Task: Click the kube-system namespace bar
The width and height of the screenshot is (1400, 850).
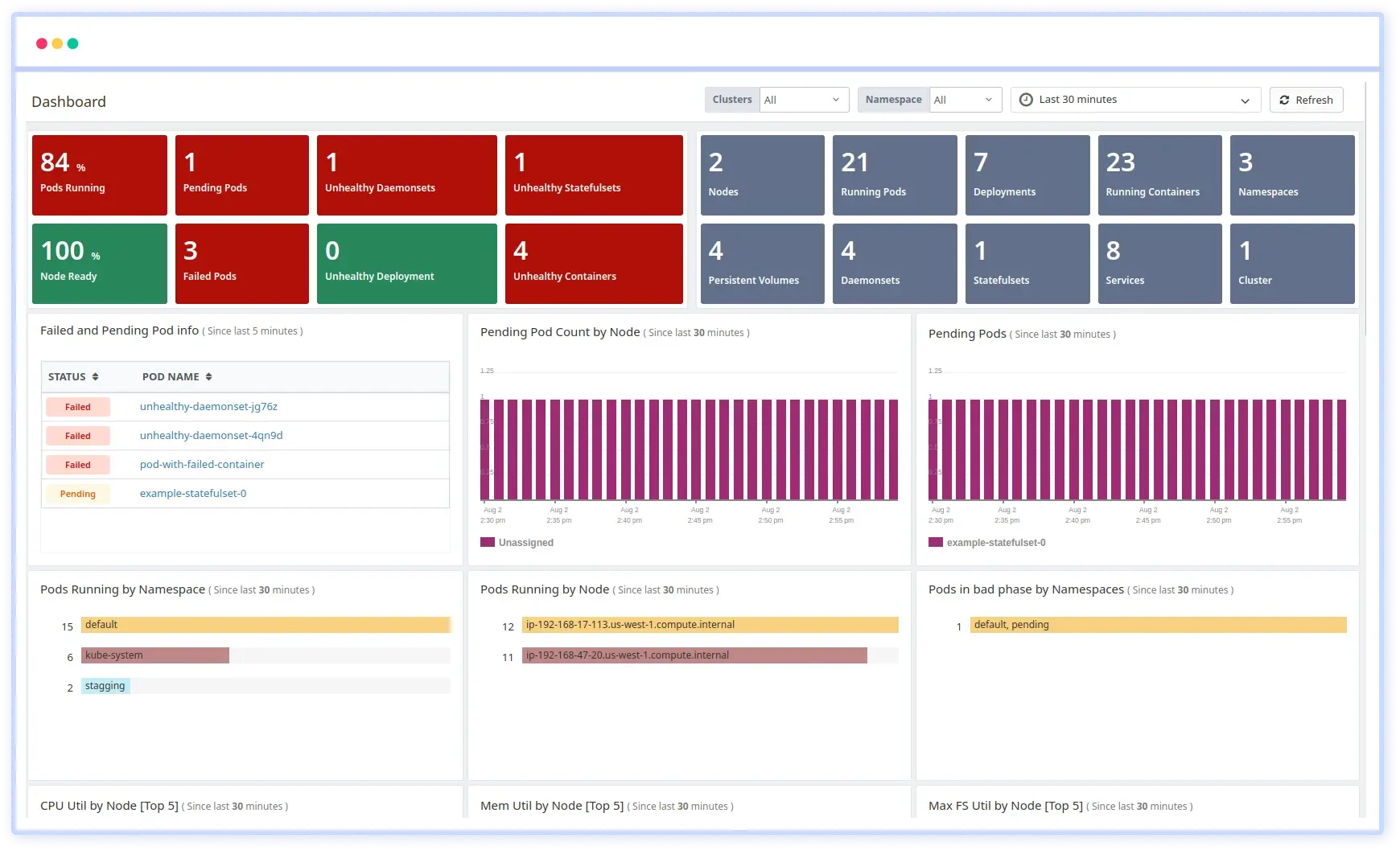Action: [x=155, y=655]
